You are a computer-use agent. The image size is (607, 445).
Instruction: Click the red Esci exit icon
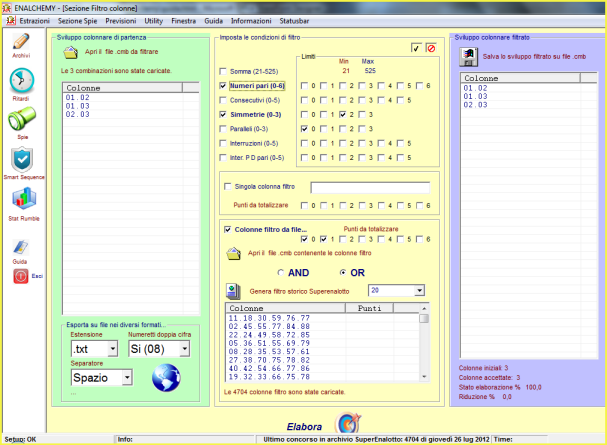coord(21,276)
